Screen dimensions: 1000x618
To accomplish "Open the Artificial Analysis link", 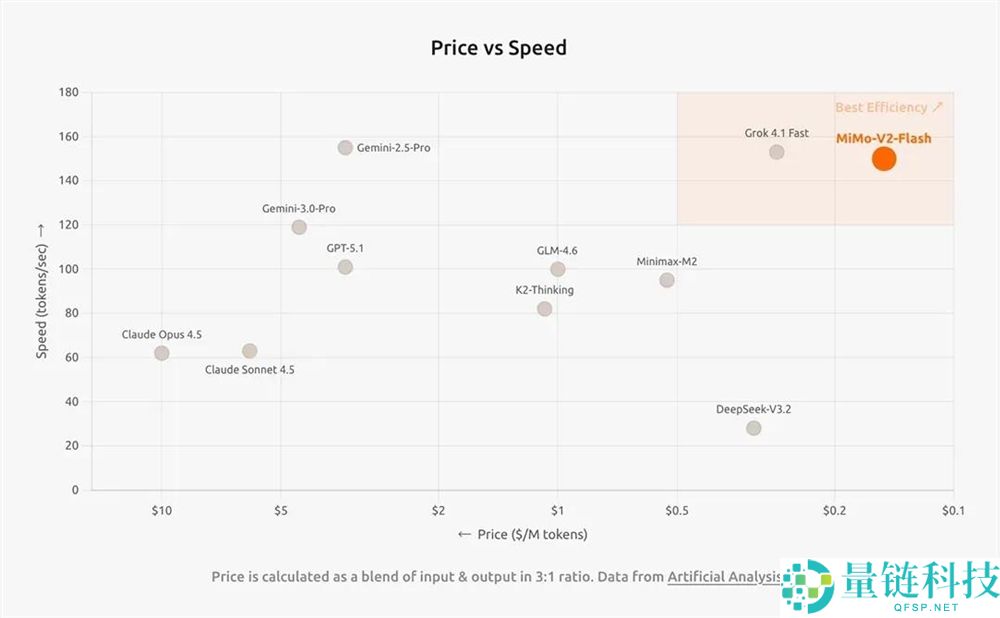I will pyautogui.click(x=722, y=577).
